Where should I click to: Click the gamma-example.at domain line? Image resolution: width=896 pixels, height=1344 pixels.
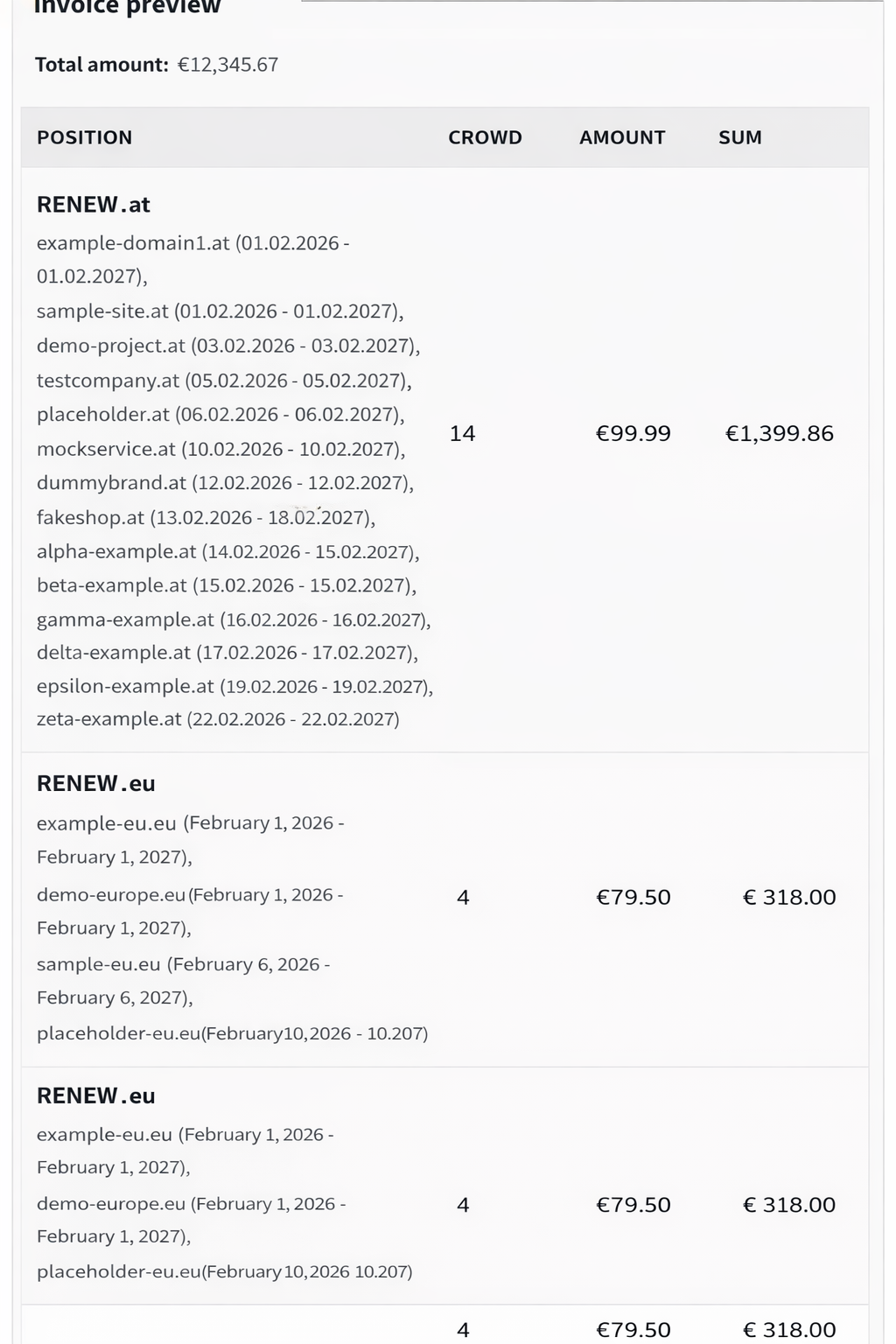pyautogui.click(x=233, y=619)
